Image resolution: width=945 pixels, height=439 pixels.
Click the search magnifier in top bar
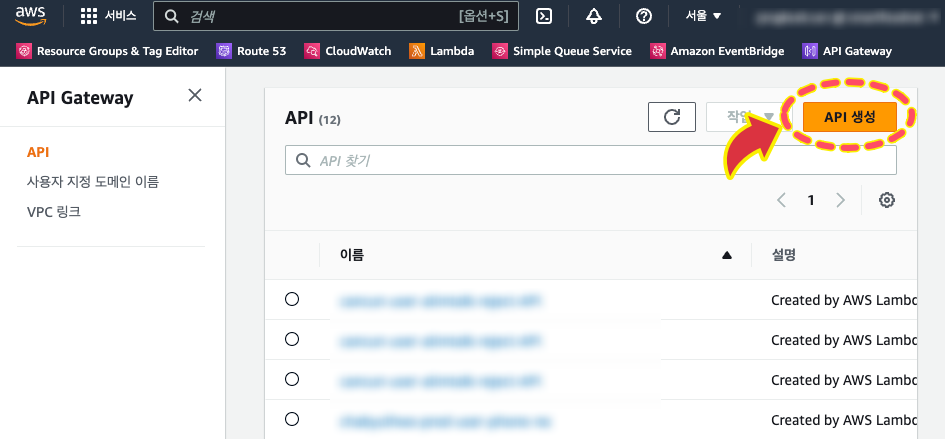point(172,17)
